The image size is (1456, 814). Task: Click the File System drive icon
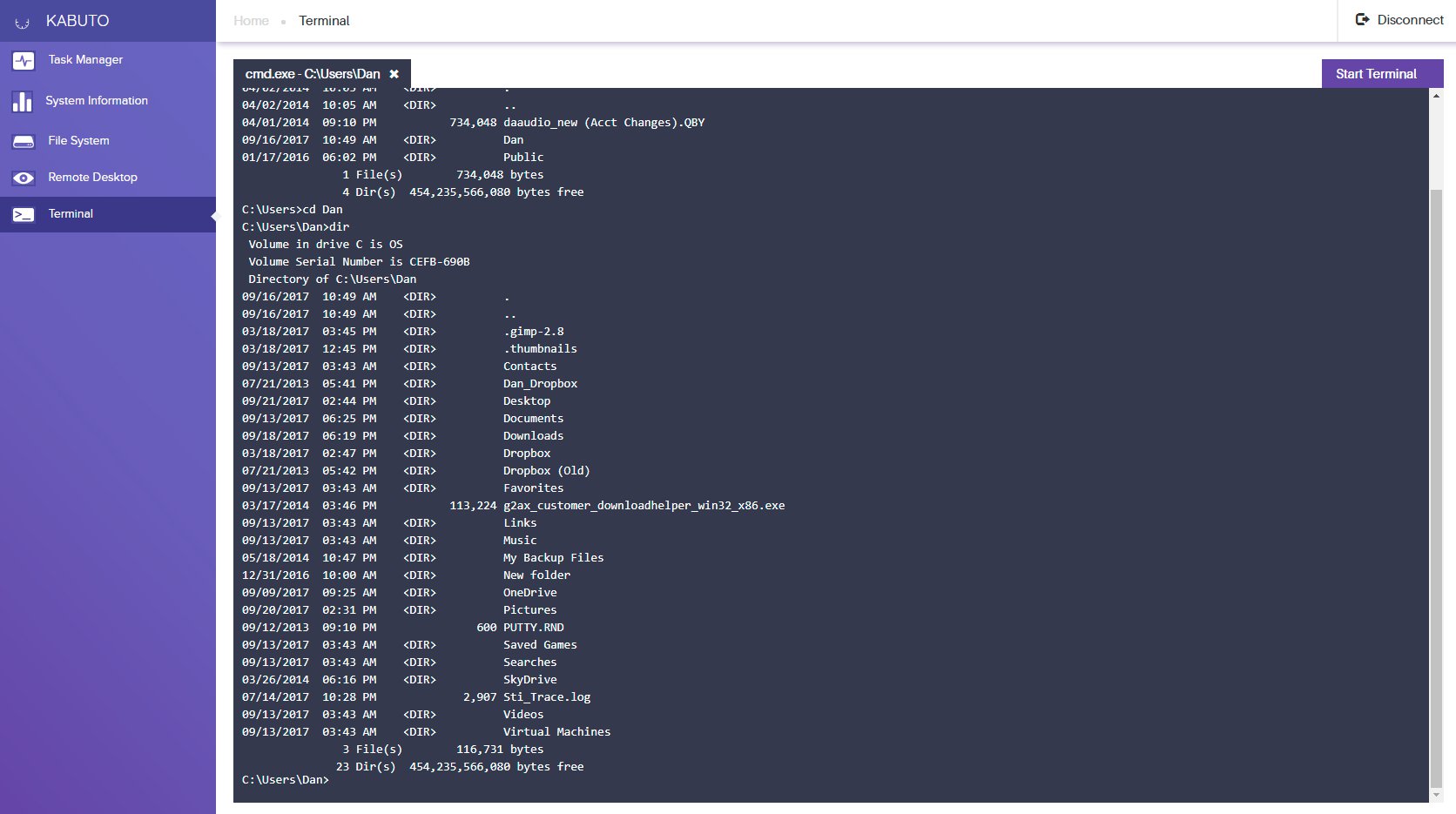tap(24, 141)
